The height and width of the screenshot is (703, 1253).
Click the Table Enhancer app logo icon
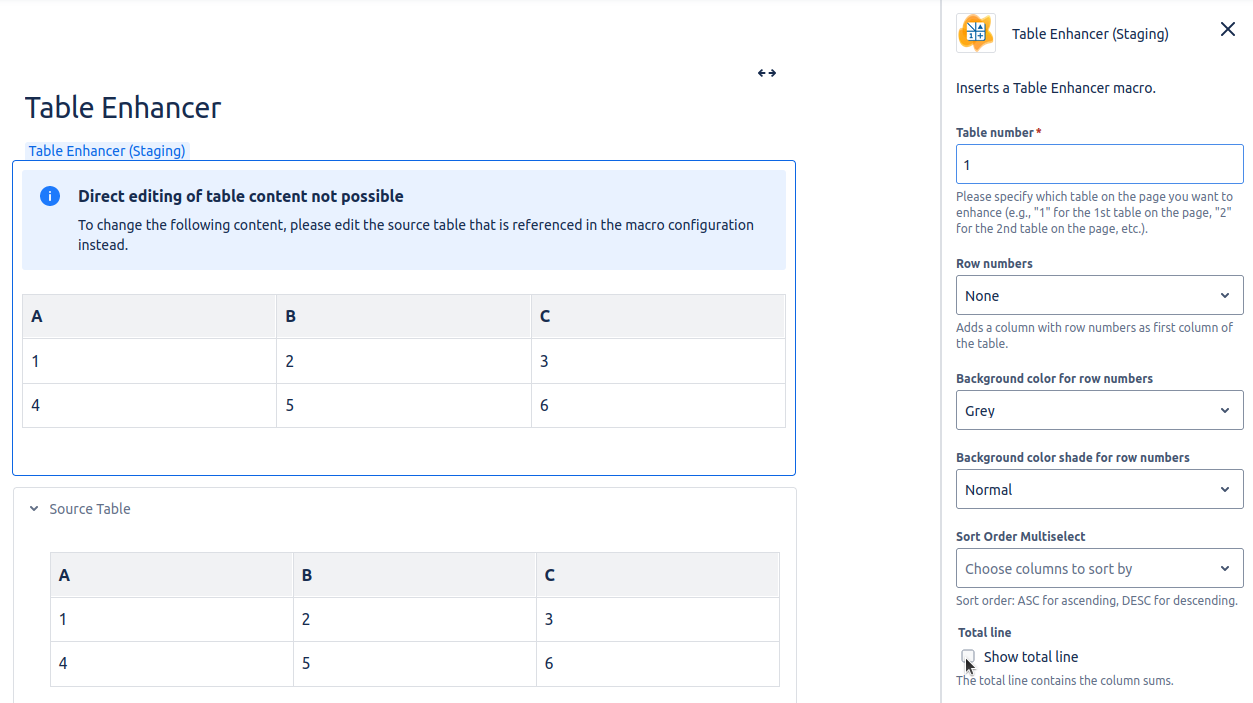pyautogui.click(x=976, y=33)
